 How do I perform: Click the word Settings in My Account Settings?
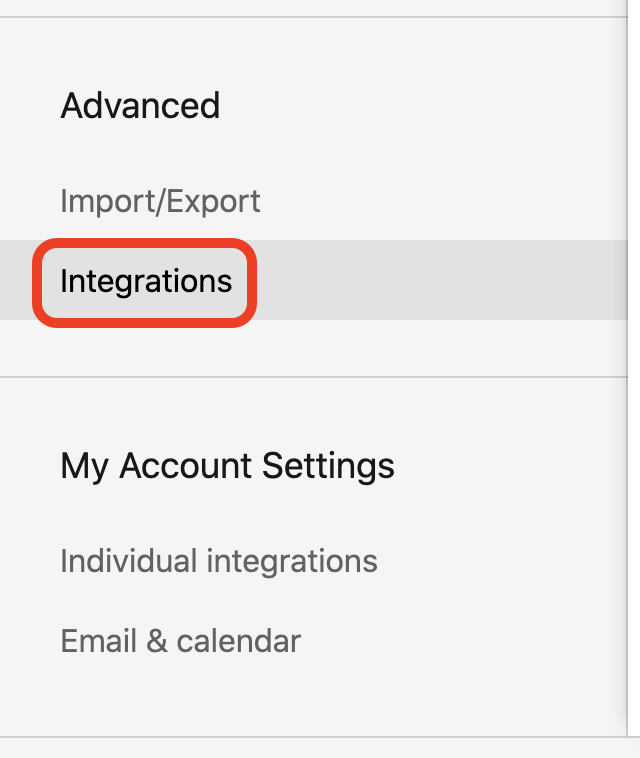(x=328, y=466)
